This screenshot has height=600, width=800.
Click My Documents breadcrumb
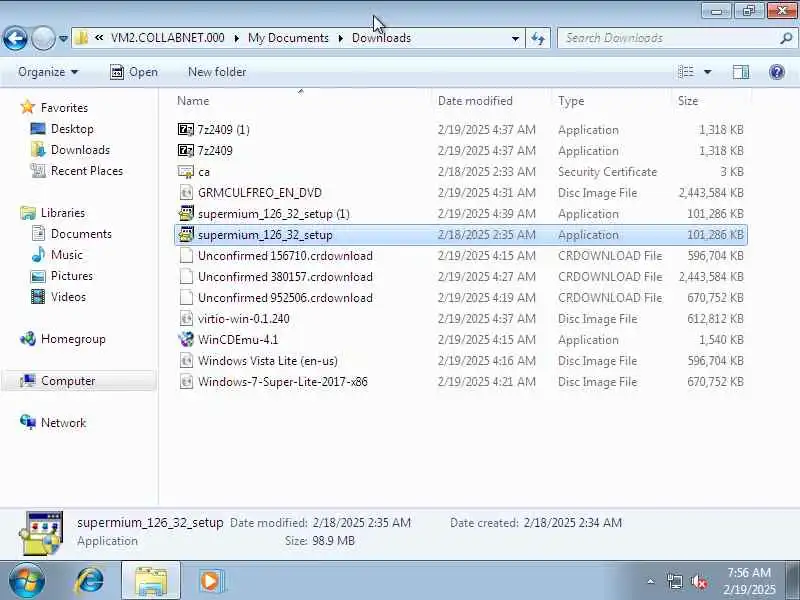coord(288,38)
